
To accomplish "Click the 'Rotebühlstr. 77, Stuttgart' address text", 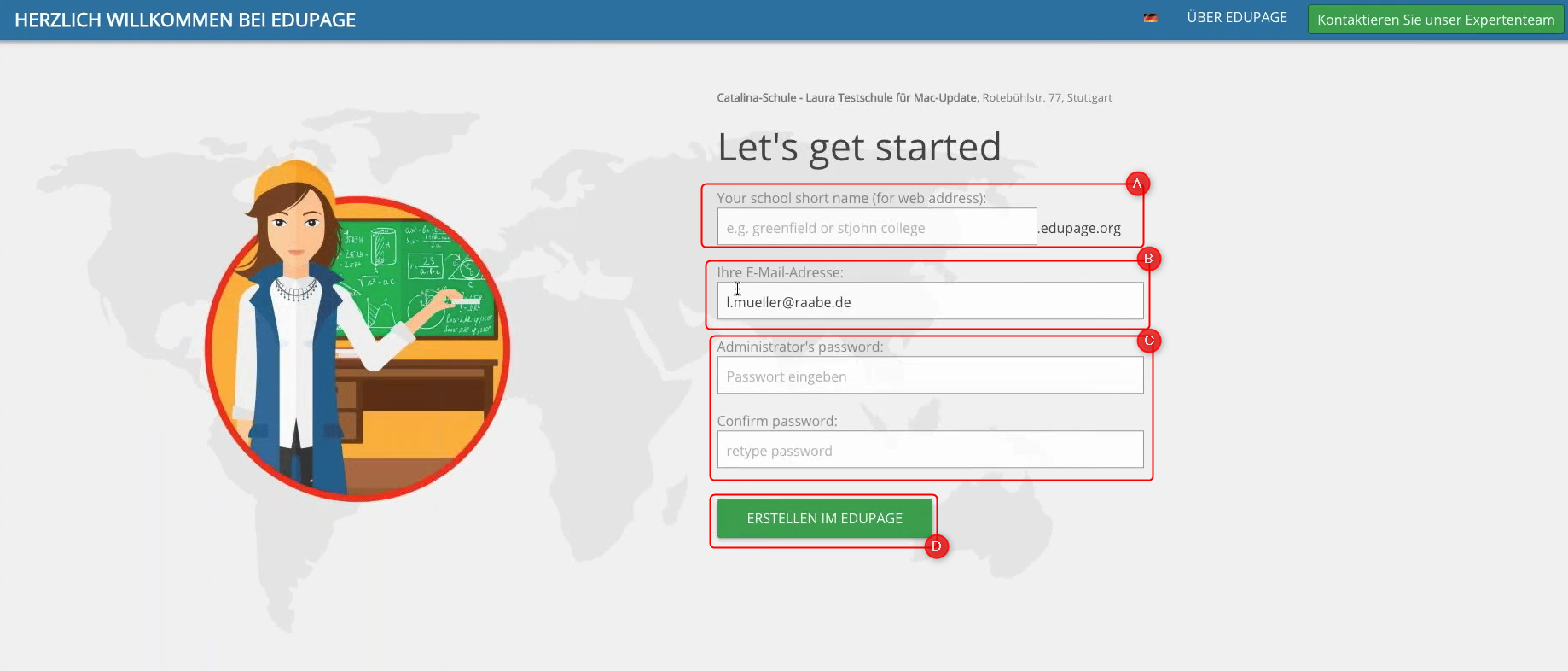I will tap(1047, 98).
